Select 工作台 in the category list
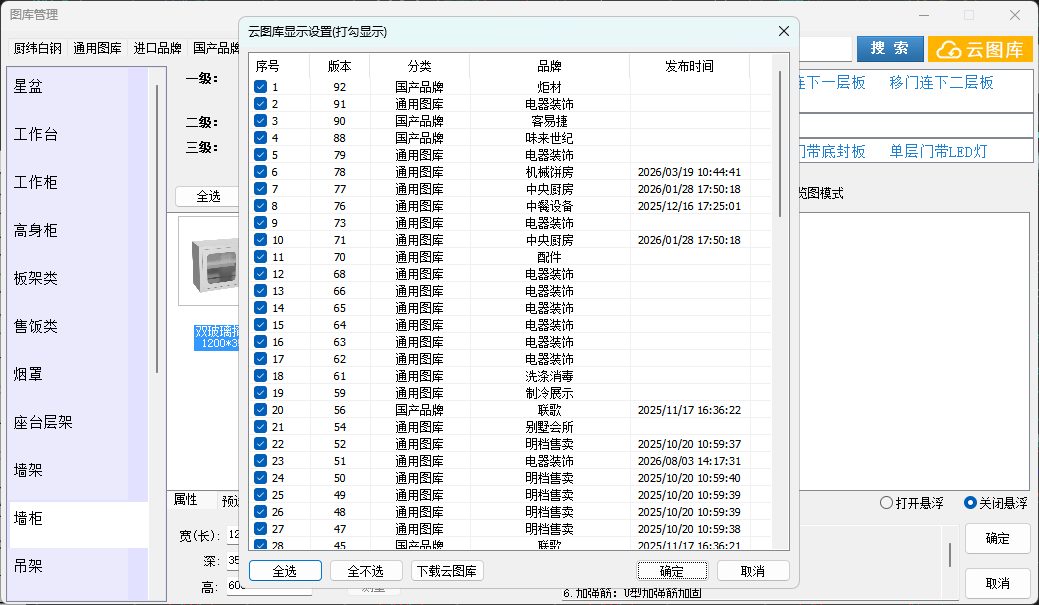 click(x=79, y=134)
